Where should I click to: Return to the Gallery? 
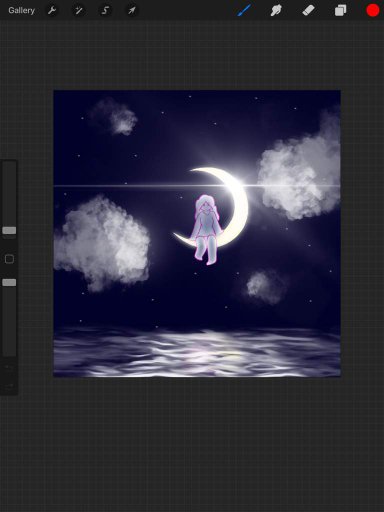pyautogui.click(x=21, y=11)
